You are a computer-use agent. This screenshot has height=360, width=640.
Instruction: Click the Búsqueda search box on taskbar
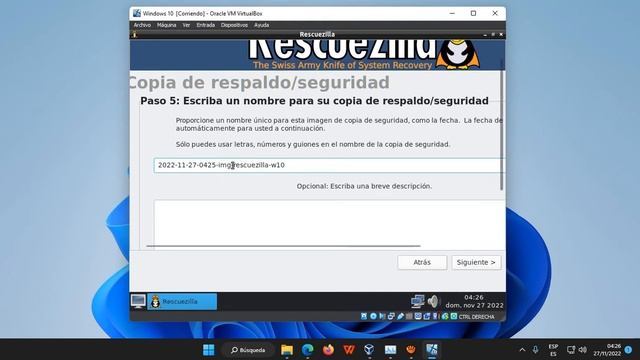coord(248,350)
